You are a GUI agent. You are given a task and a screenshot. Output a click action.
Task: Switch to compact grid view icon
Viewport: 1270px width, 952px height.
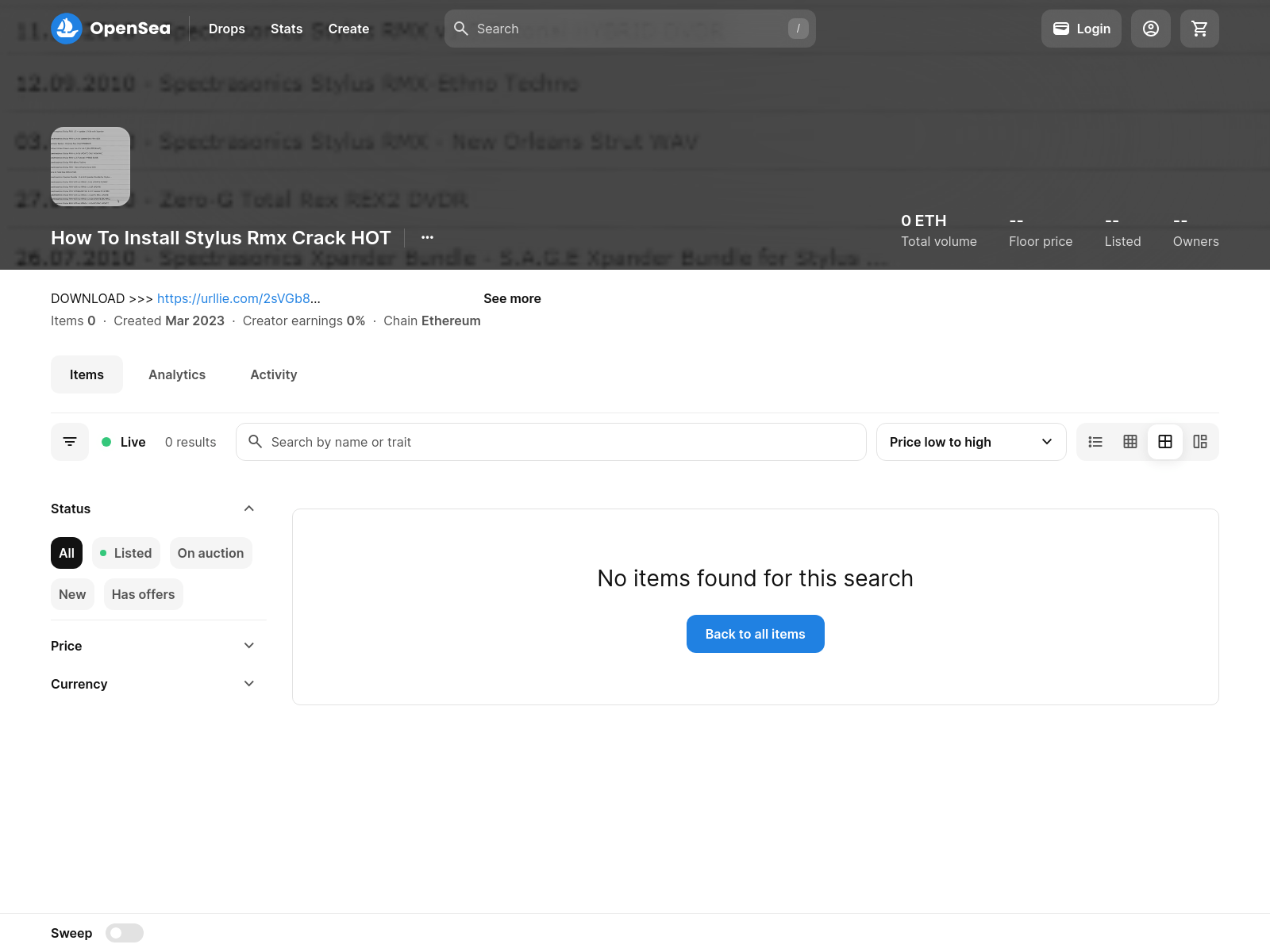click(1130, 442)
